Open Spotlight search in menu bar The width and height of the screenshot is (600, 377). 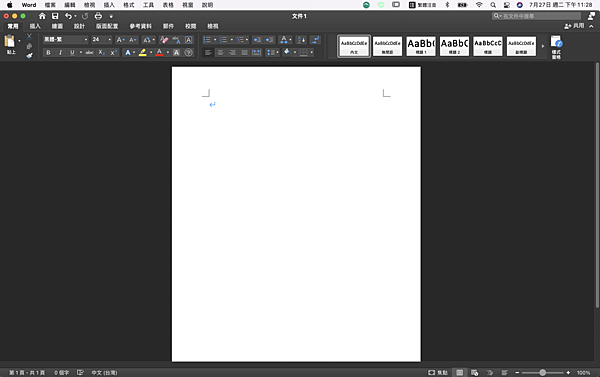493,5
